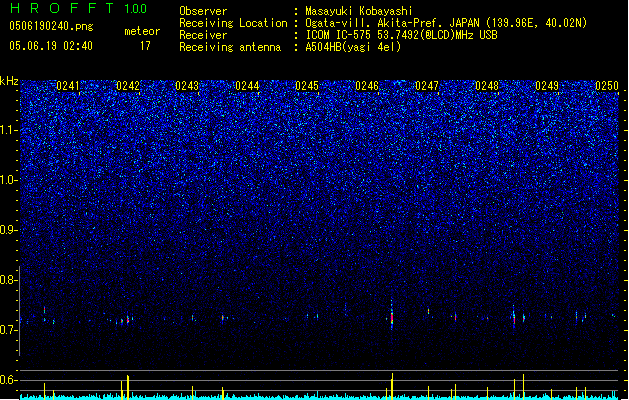Click the 'meteor' label

[x=142, y=31]
